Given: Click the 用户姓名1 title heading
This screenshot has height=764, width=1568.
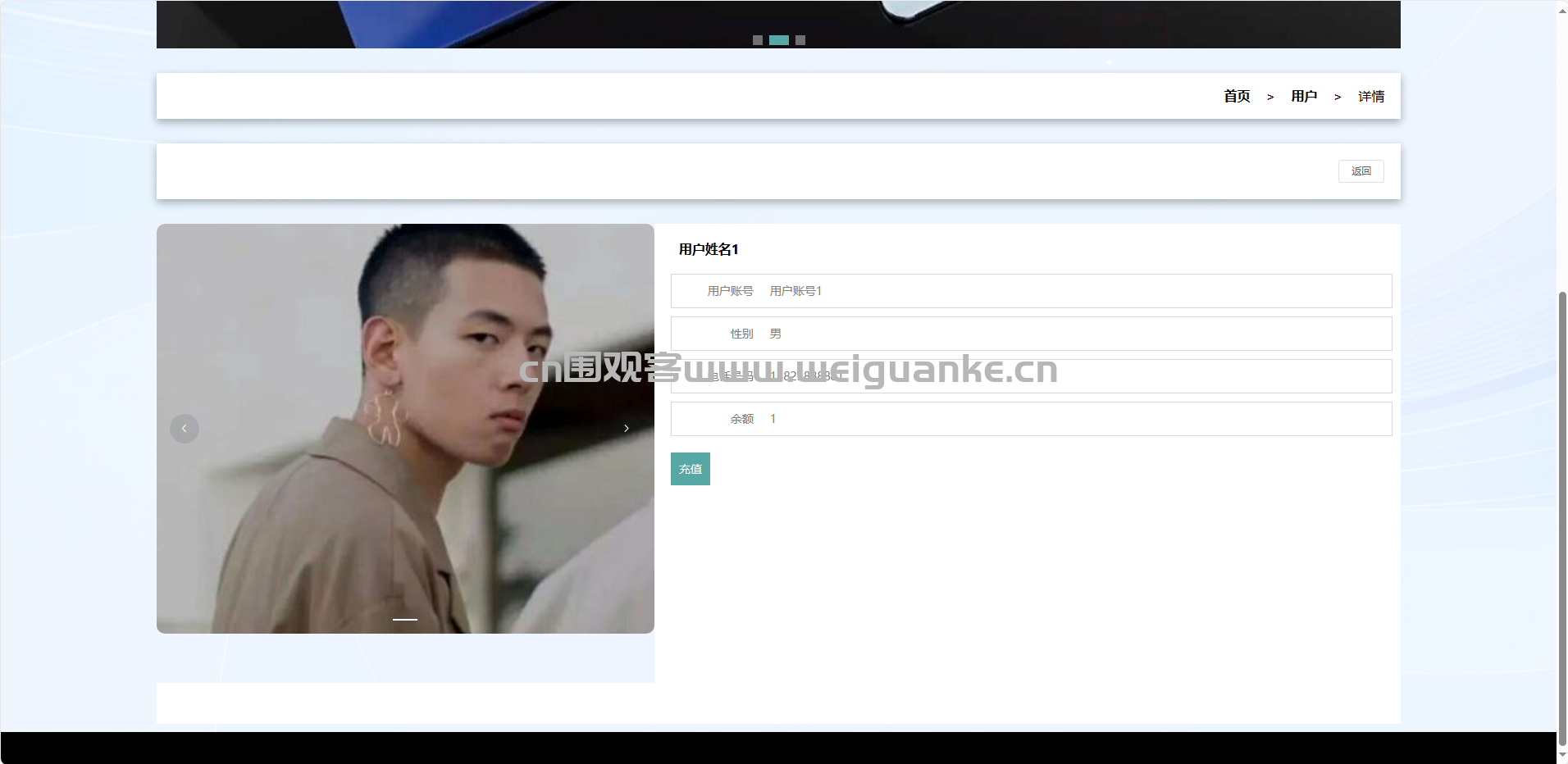Looking at the screenshot, I should [709, 249].
